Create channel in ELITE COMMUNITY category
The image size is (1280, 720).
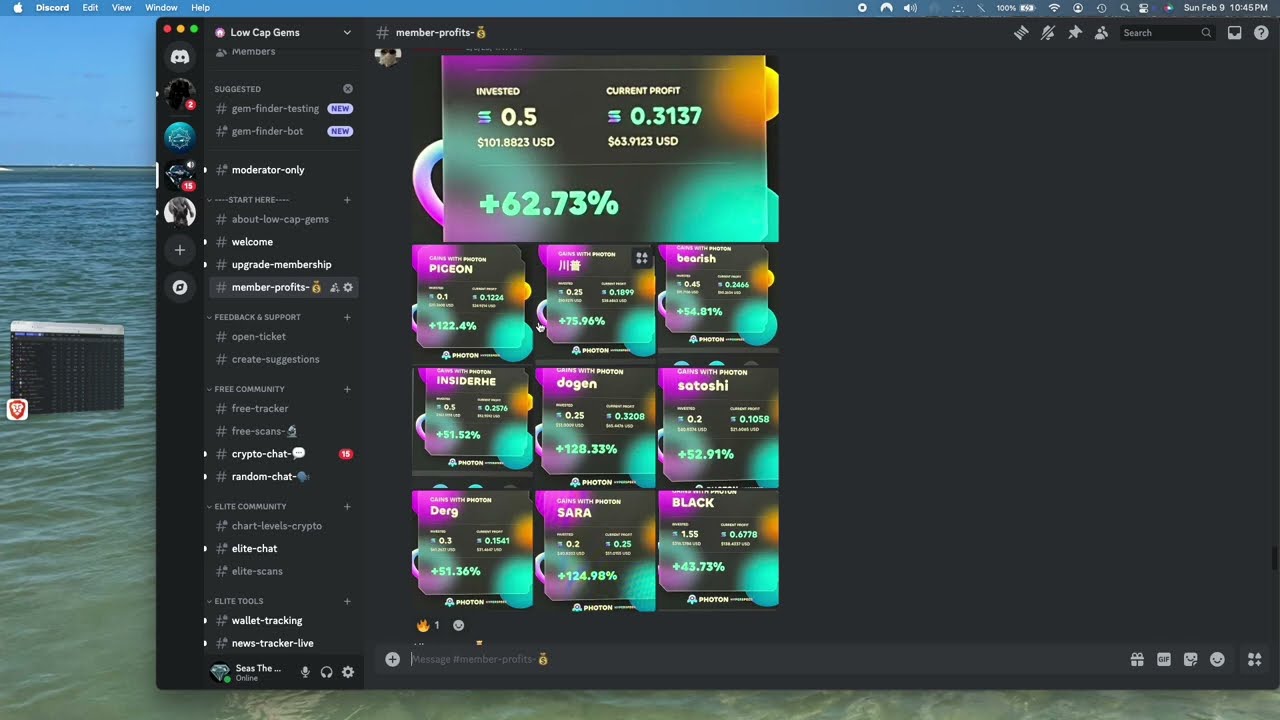pos(347,507)
